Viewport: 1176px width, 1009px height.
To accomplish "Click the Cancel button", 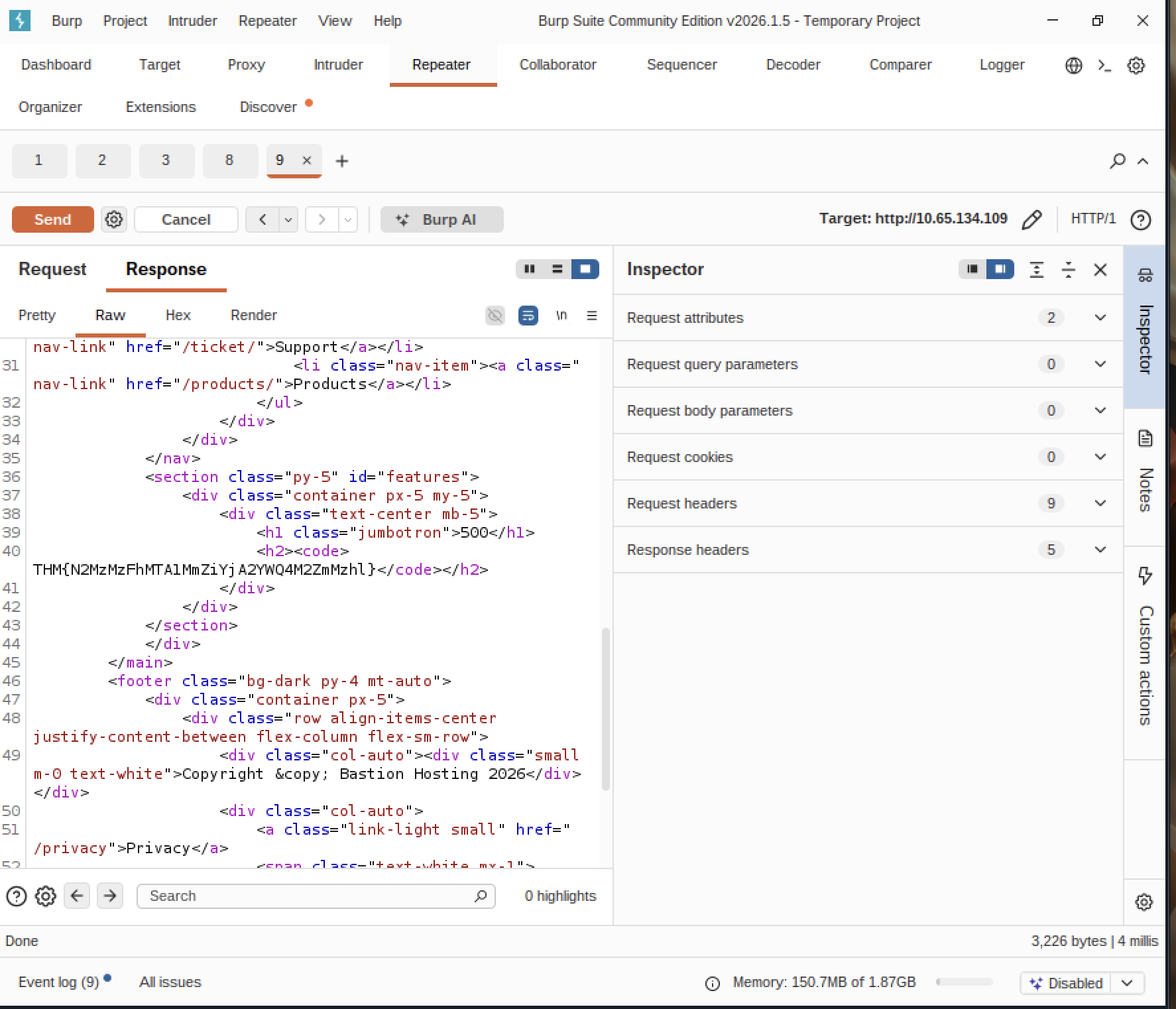I will point(186,219).
